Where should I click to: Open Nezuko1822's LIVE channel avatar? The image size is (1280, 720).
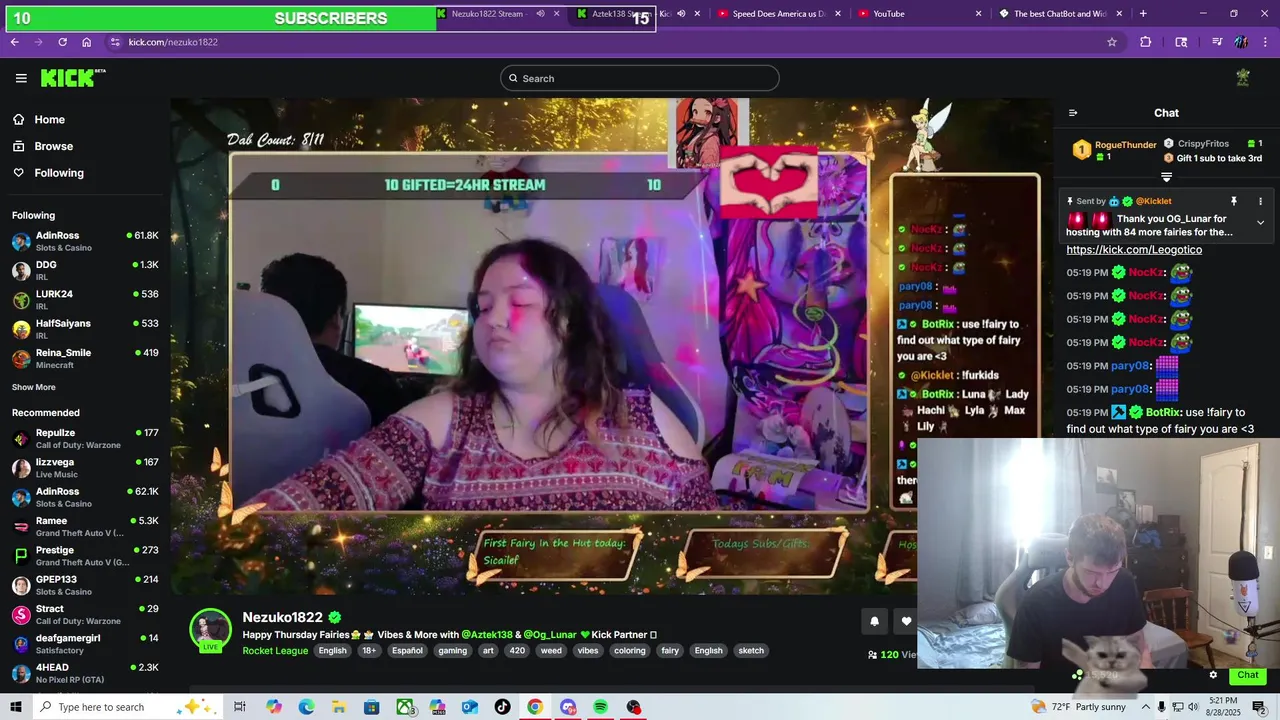coord(211,631)
